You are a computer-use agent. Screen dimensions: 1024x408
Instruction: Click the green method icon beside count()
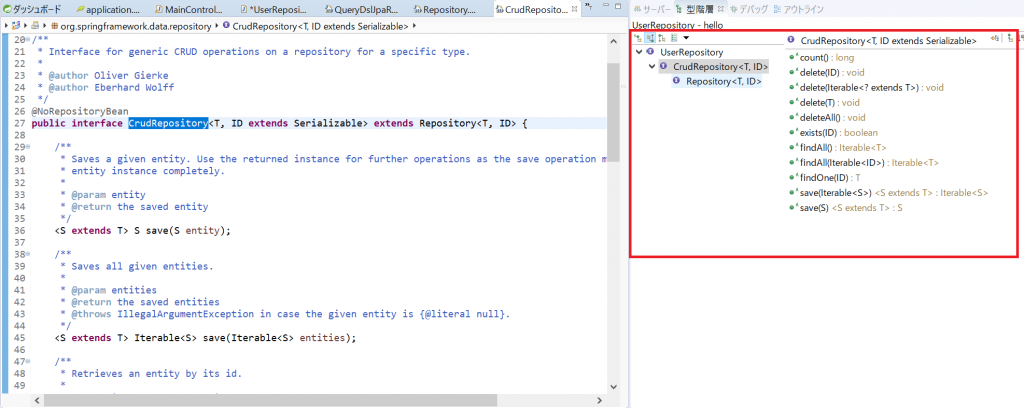(793, 57)
